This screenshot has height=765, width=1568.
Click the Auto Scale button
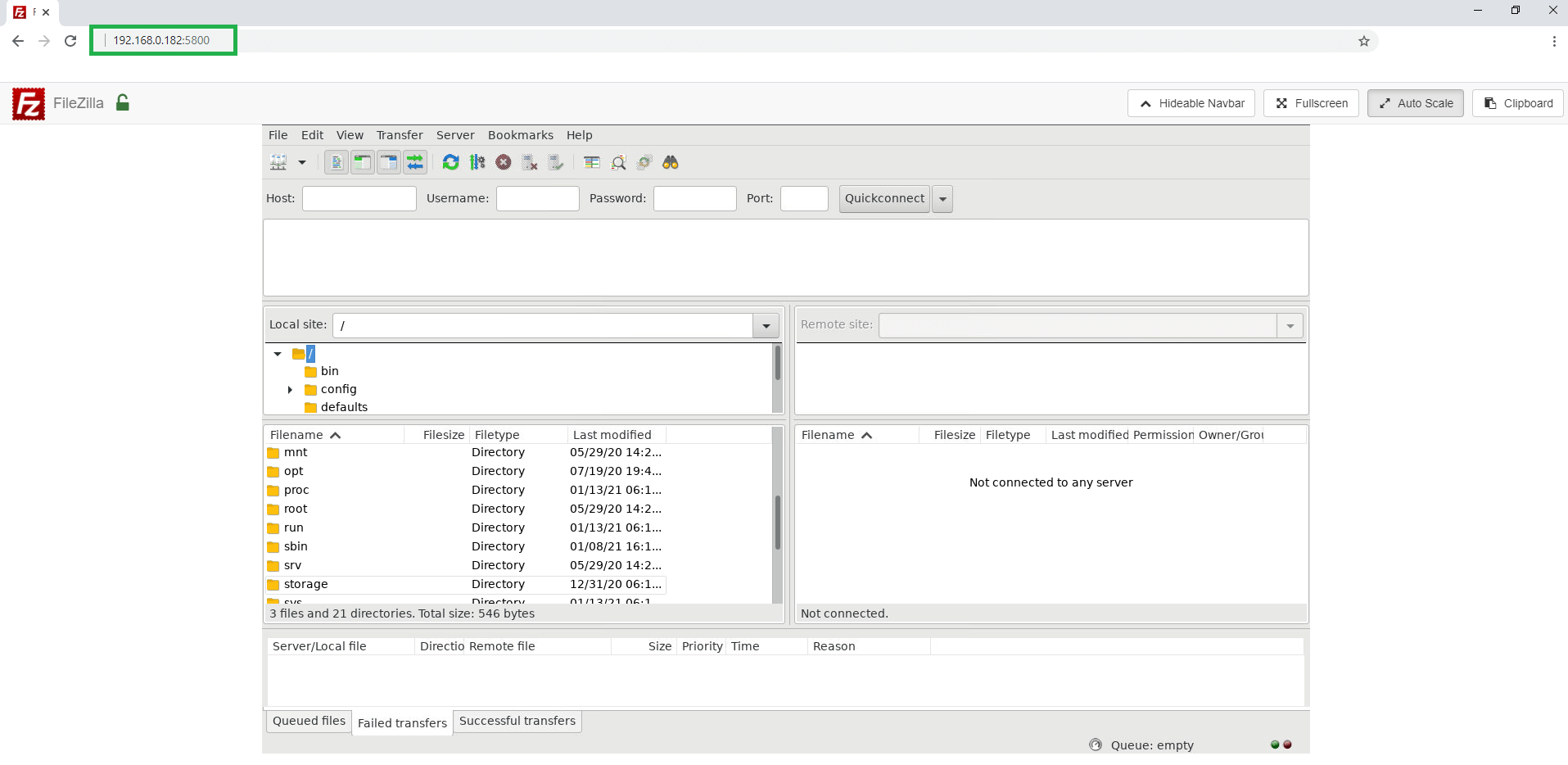pyautogui.click(x=1416, y=103)
